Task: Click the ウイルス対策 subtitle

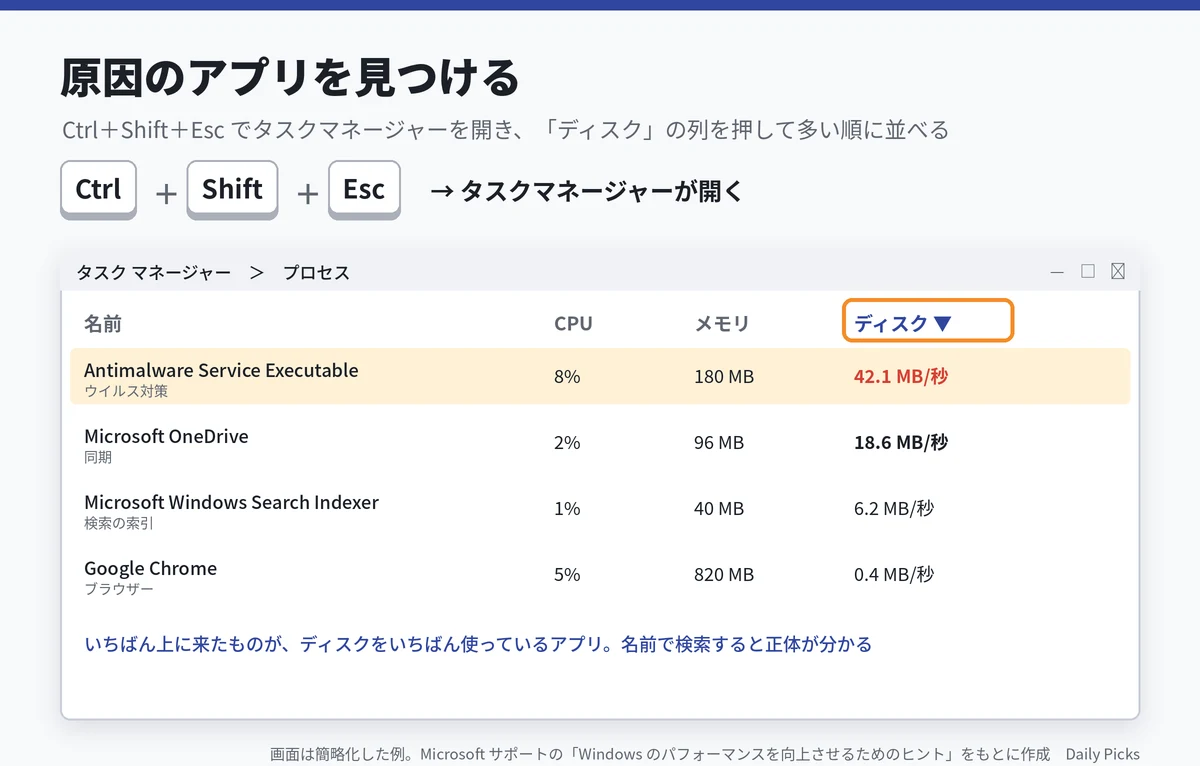Action: click(126, 392)
